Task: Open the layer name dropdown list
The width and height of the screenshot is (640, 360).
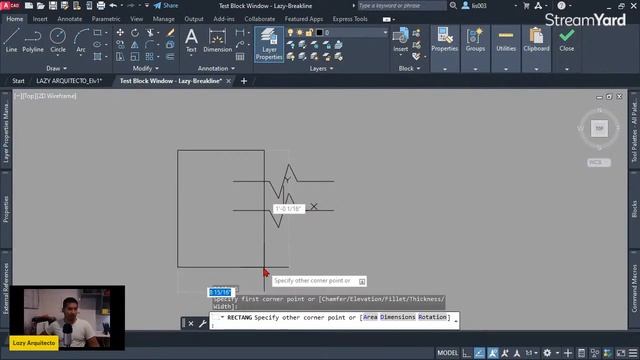Action: click(385, 32)
